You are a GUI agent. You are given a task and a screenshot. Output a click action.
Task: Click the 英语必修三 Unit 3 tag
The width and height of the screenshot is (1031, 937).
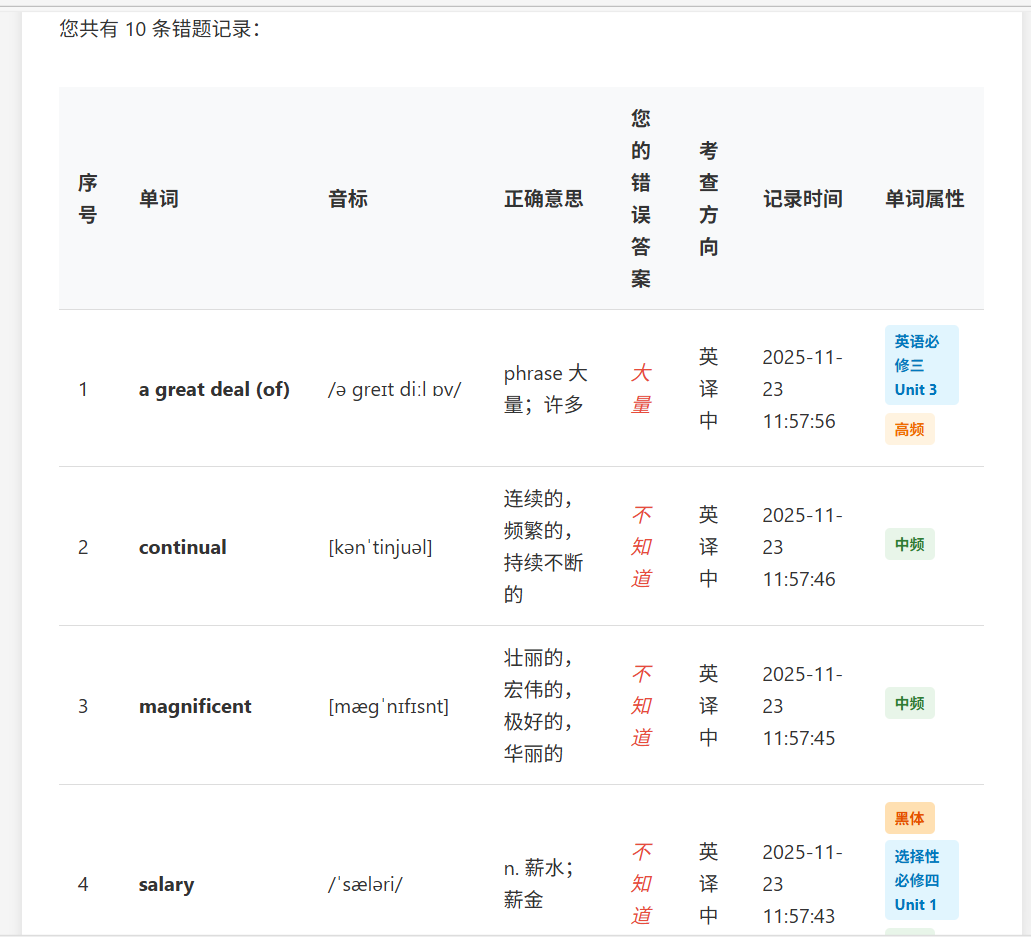pos(921,365)
